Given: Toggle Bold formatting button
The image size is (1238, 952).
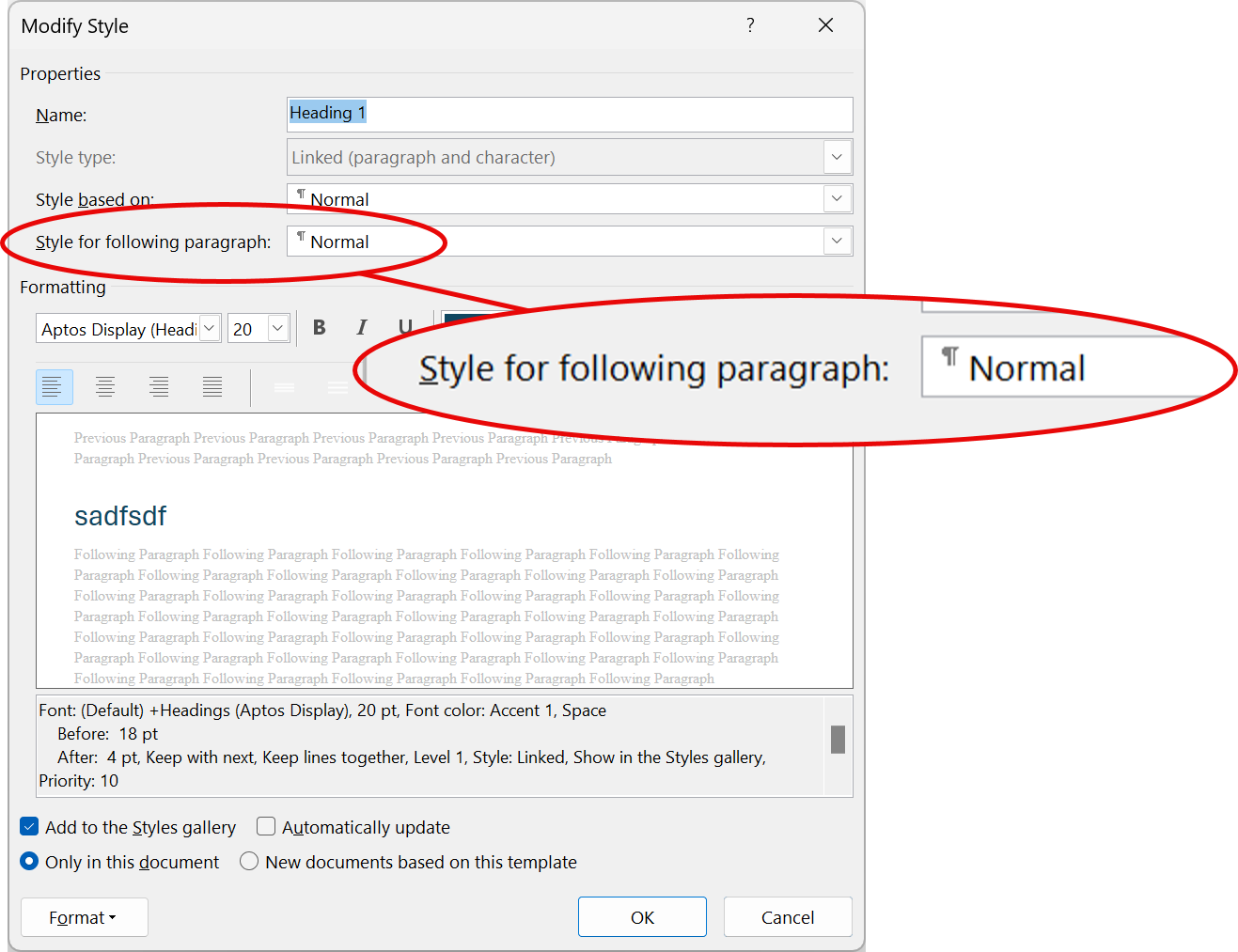Looking at the screenshot, I should point(320,328).
